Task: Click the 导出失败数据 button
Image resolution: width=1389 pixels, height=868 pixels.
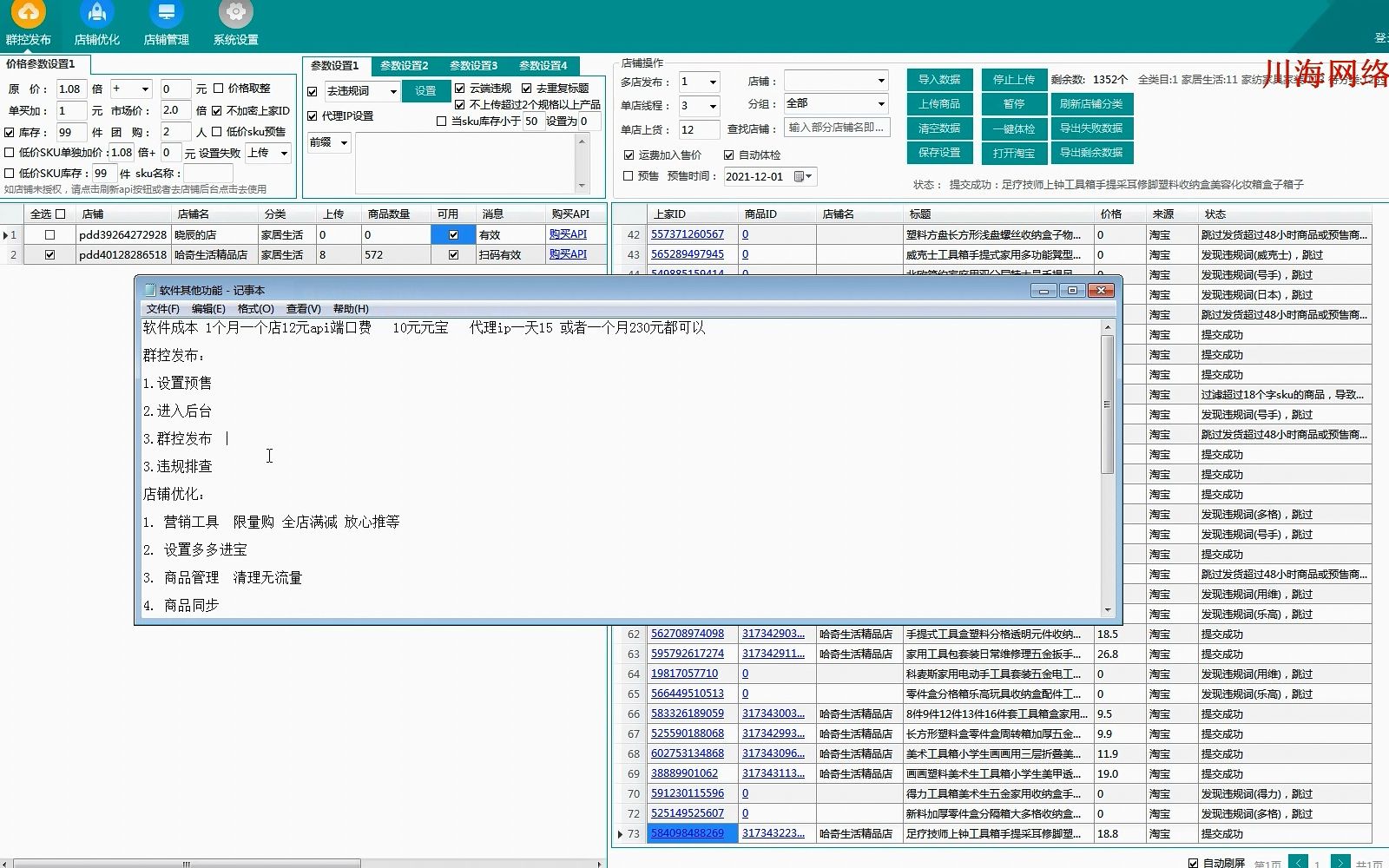Action: [x=1091, y=128]
